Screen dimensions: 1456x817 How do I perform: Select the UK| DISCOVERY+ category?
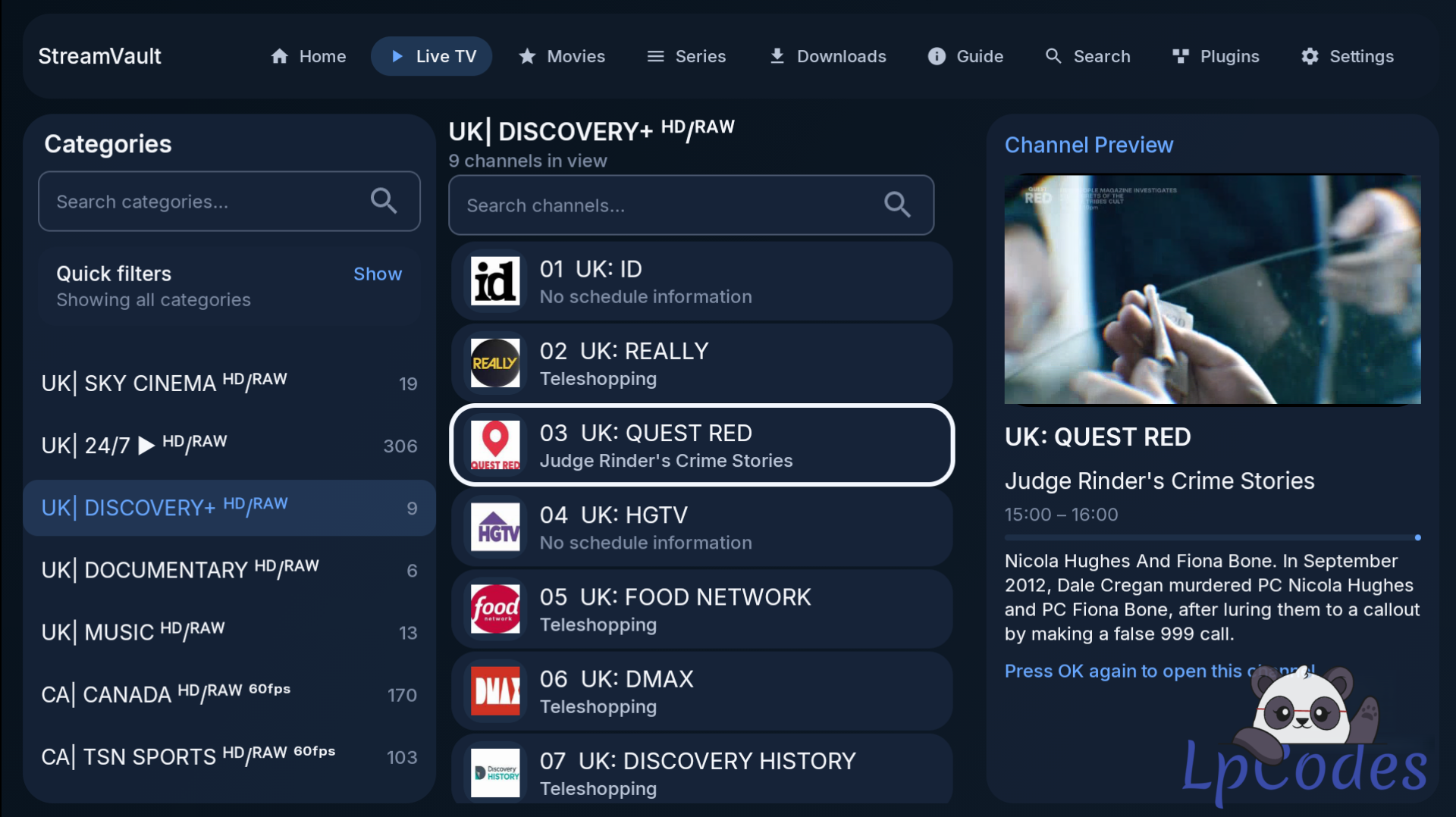pos(229,508)
